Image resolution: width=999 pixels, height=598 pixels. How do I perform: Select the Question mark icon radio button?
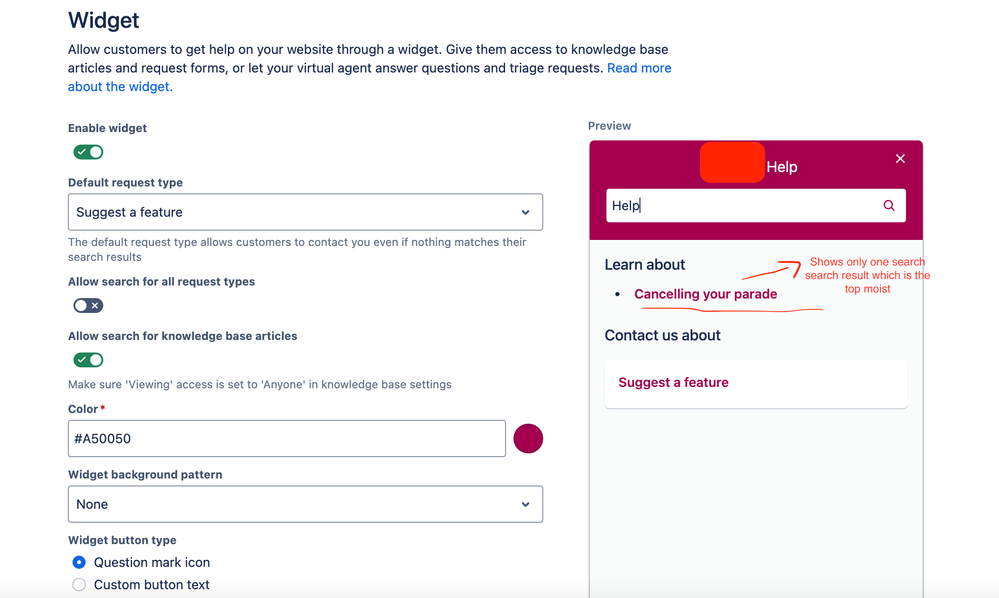[79, 562]
